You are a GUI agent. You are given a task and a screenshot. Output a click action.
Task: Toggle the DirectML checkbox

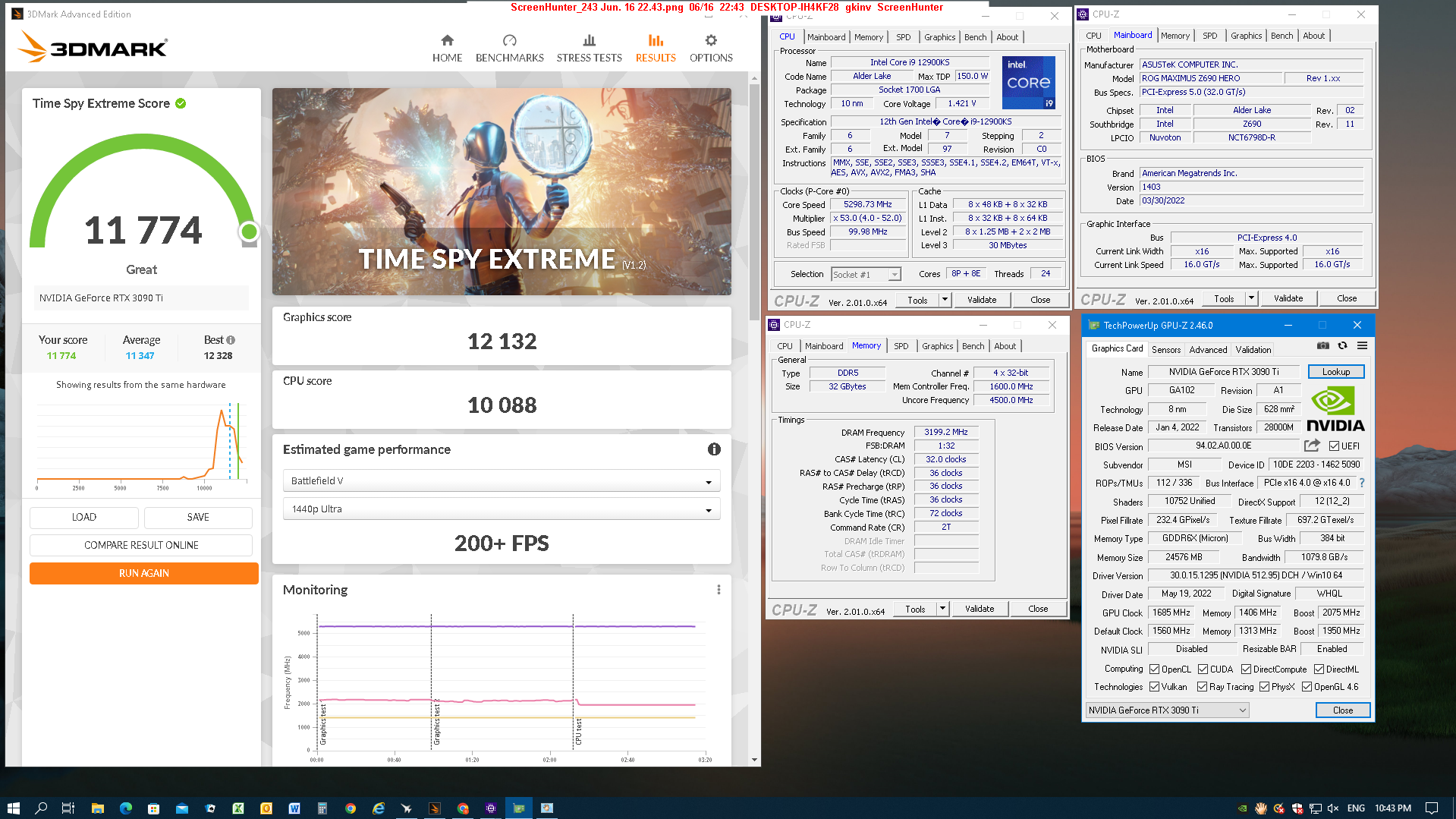pyautogui.click(x=1319, y=669)
